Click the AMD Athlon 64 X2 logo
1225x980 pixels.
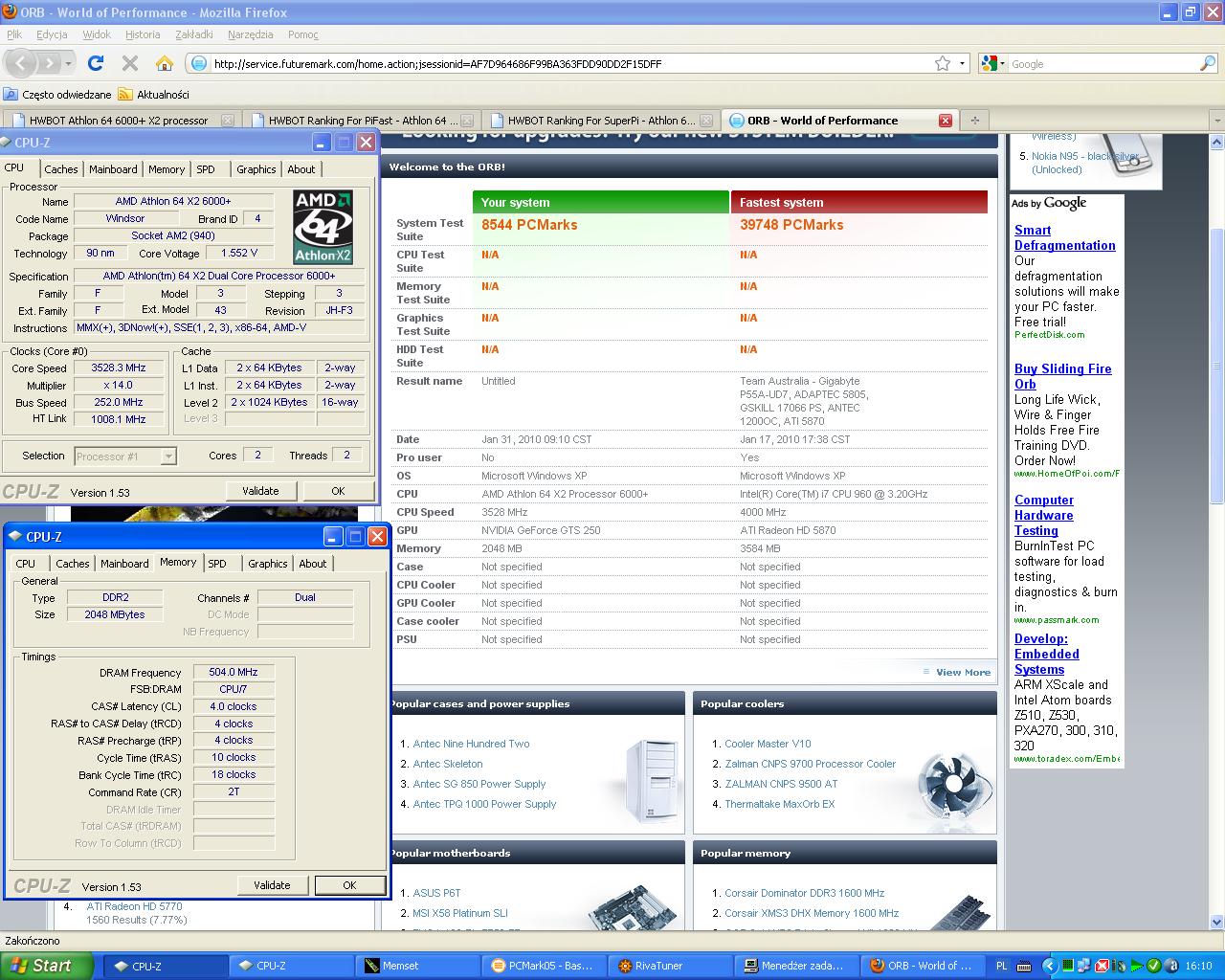pos(323,227)
